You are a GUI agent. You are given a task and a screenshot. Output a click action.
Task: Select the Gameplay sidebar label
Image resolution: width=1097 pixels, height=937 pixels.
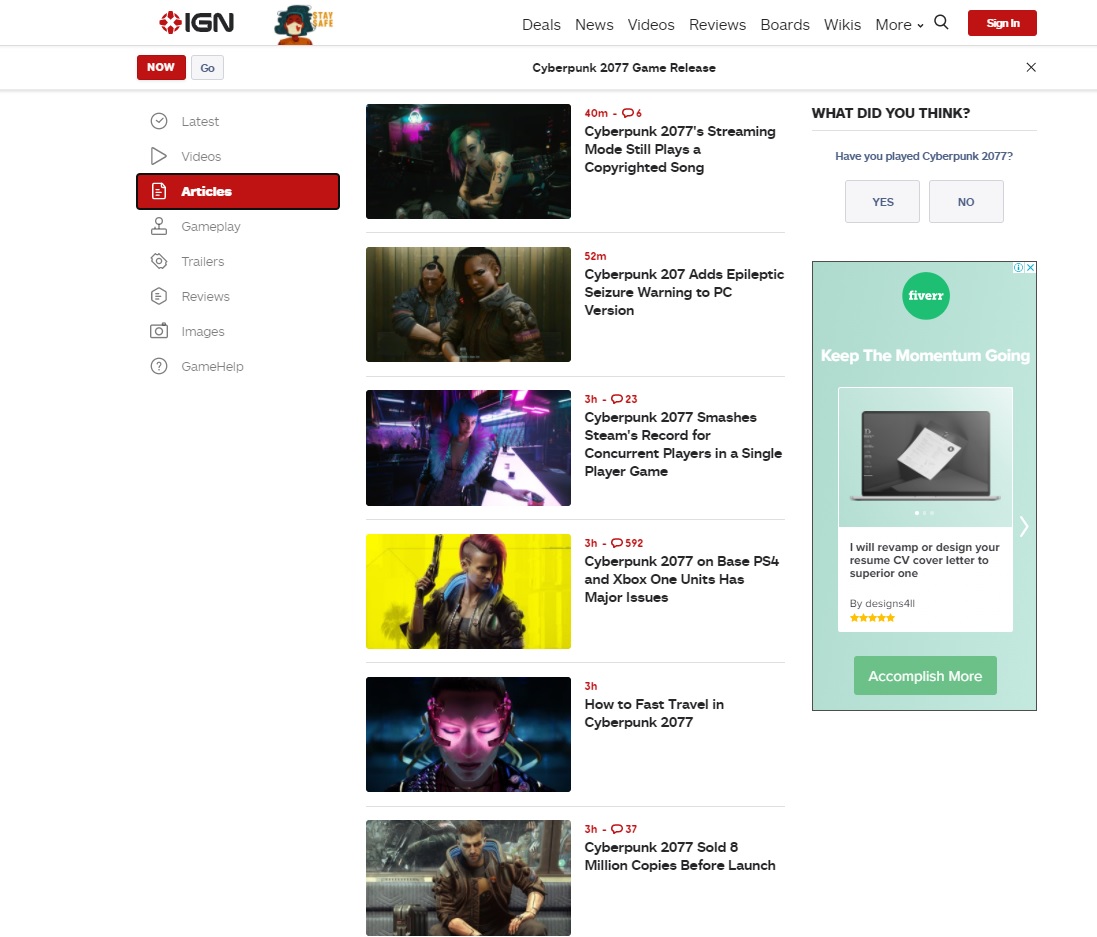pos(211,227)
